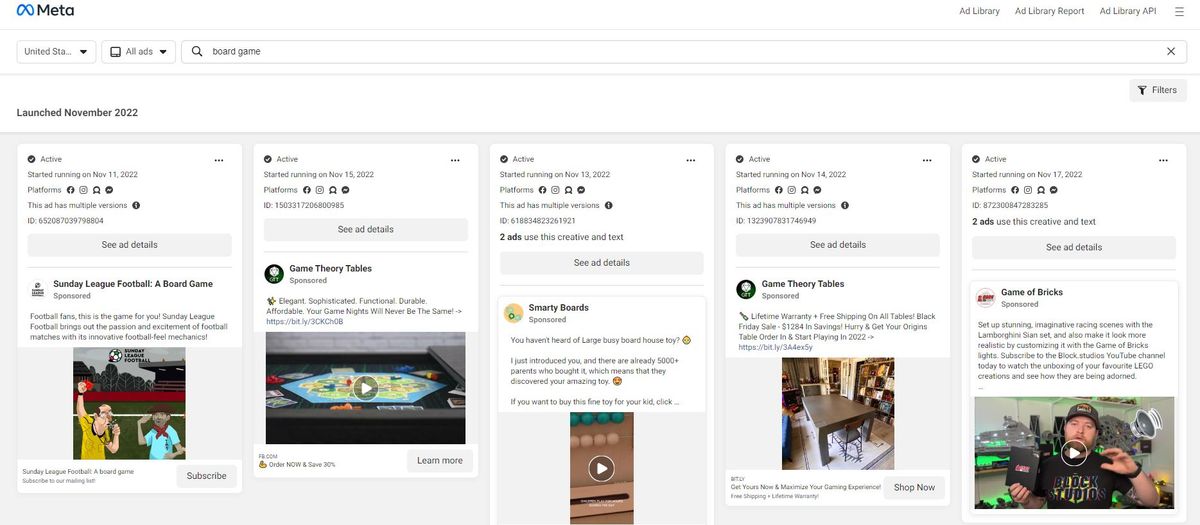Follow the bit.ly/3CKCh0B link

tap(304, 322)
